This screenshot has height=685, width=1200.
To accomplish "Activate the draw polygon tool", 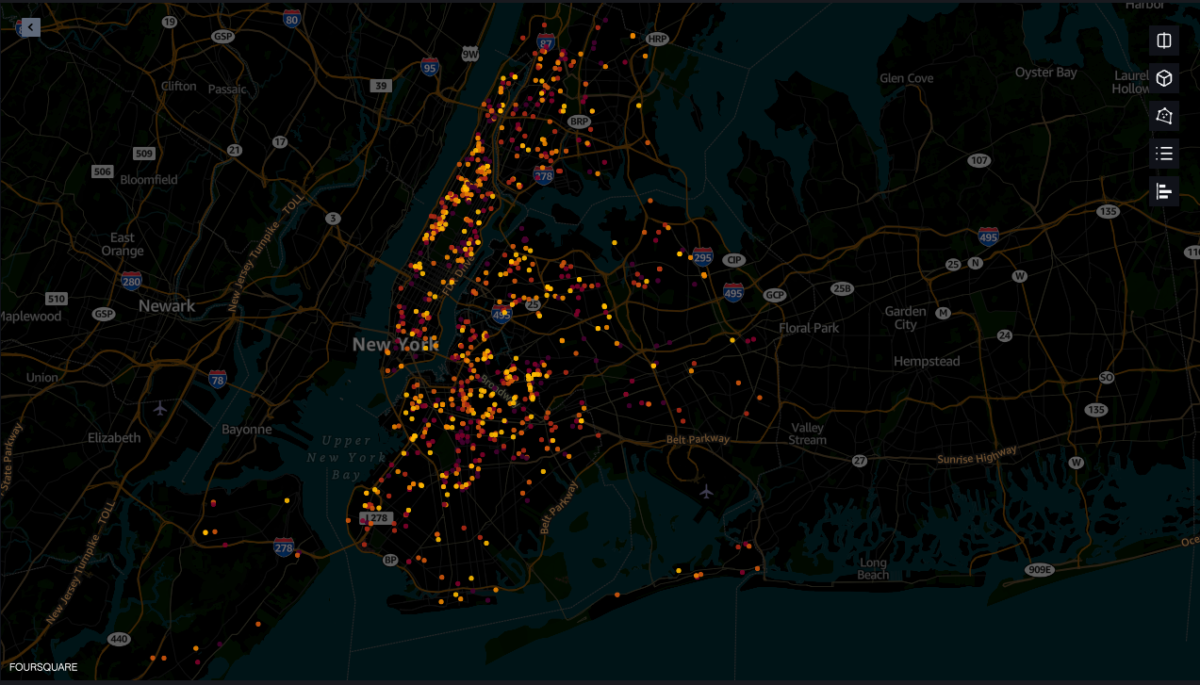I will coord(1164,116).
